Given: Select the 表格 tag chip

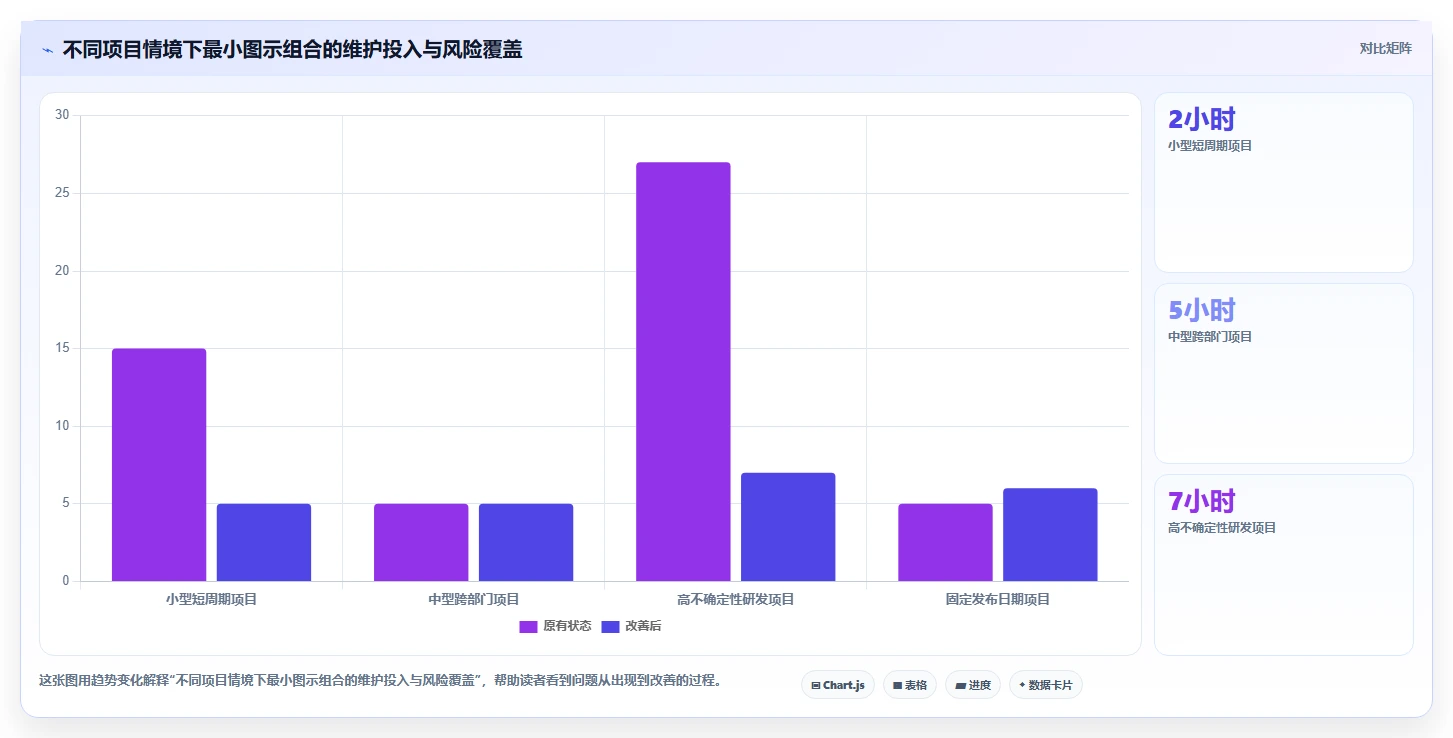Looking at the screenshot, I should [x=910, y=685].
